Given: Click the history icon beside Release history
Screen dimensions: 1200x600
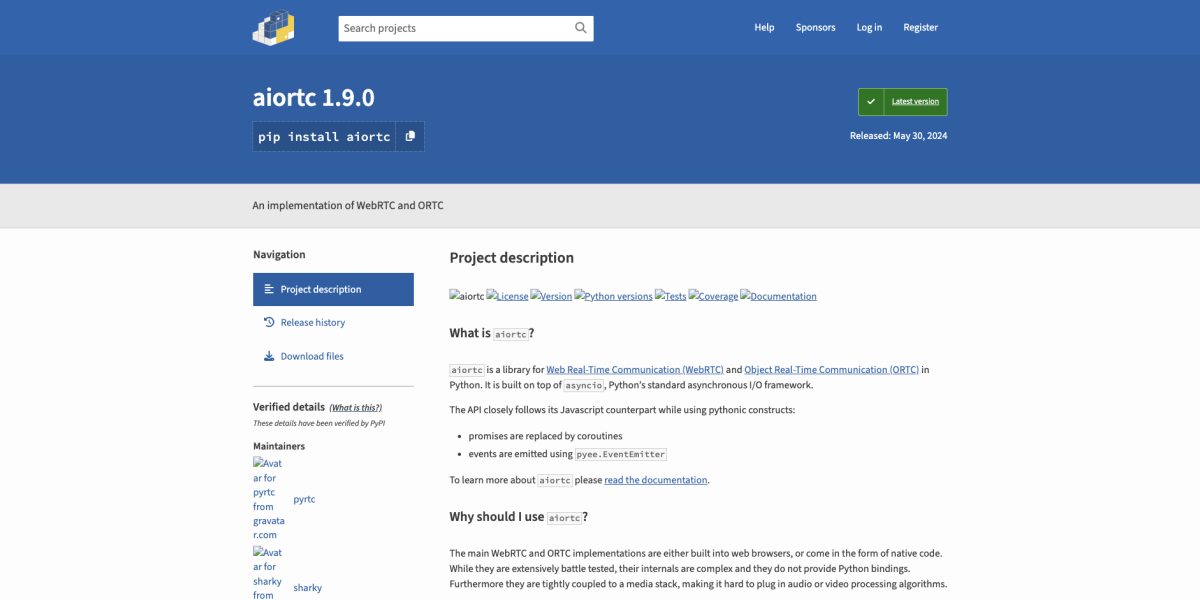Looking at the screenshot, I should click(x=268, y=322).
